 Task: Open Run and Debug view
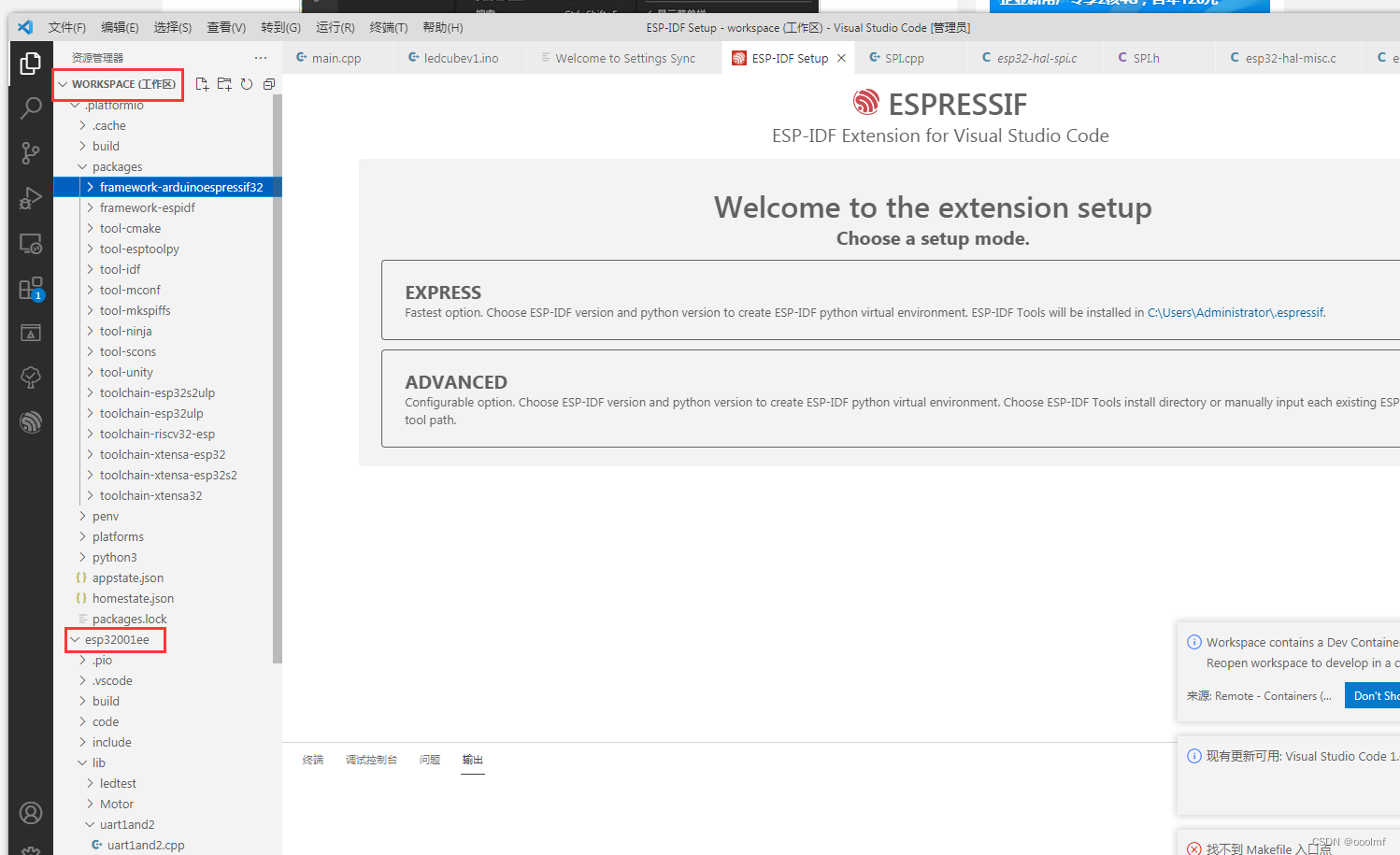[31, 198]
